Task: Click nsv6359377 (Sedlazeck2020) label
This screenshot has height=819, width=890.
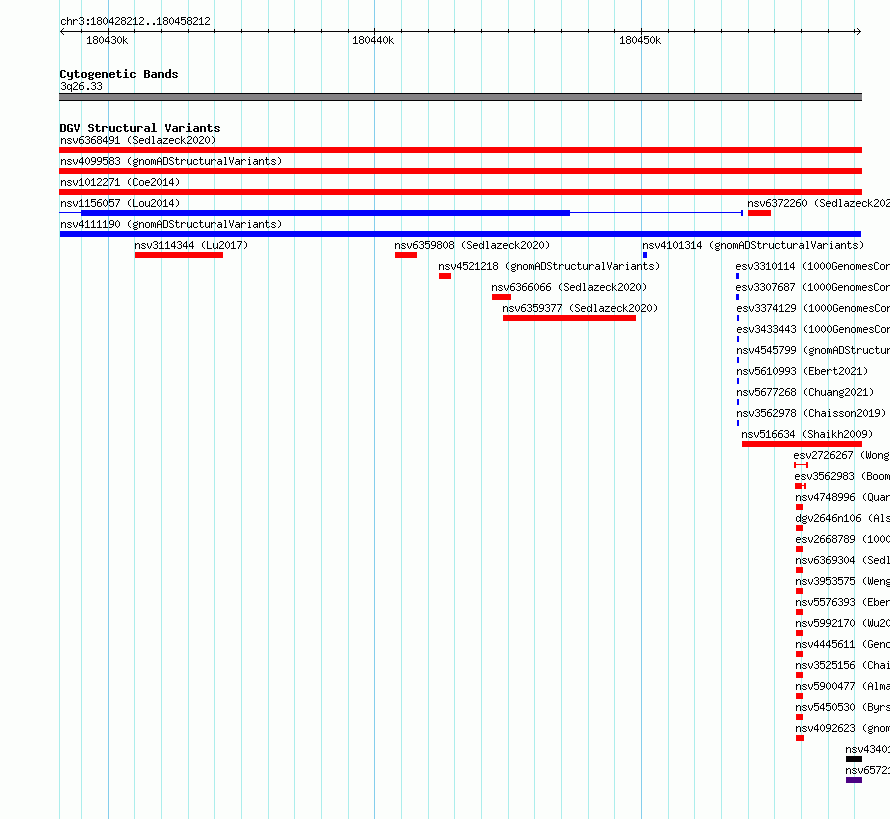Action: pyautogui.click(x=580, y=308)
